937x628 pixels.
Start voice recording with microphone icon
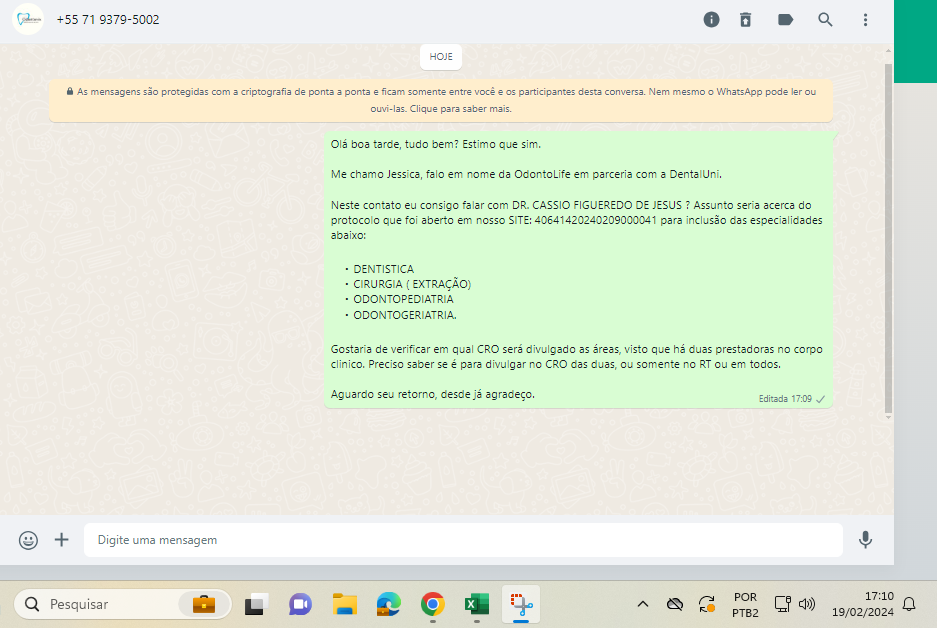865,540
